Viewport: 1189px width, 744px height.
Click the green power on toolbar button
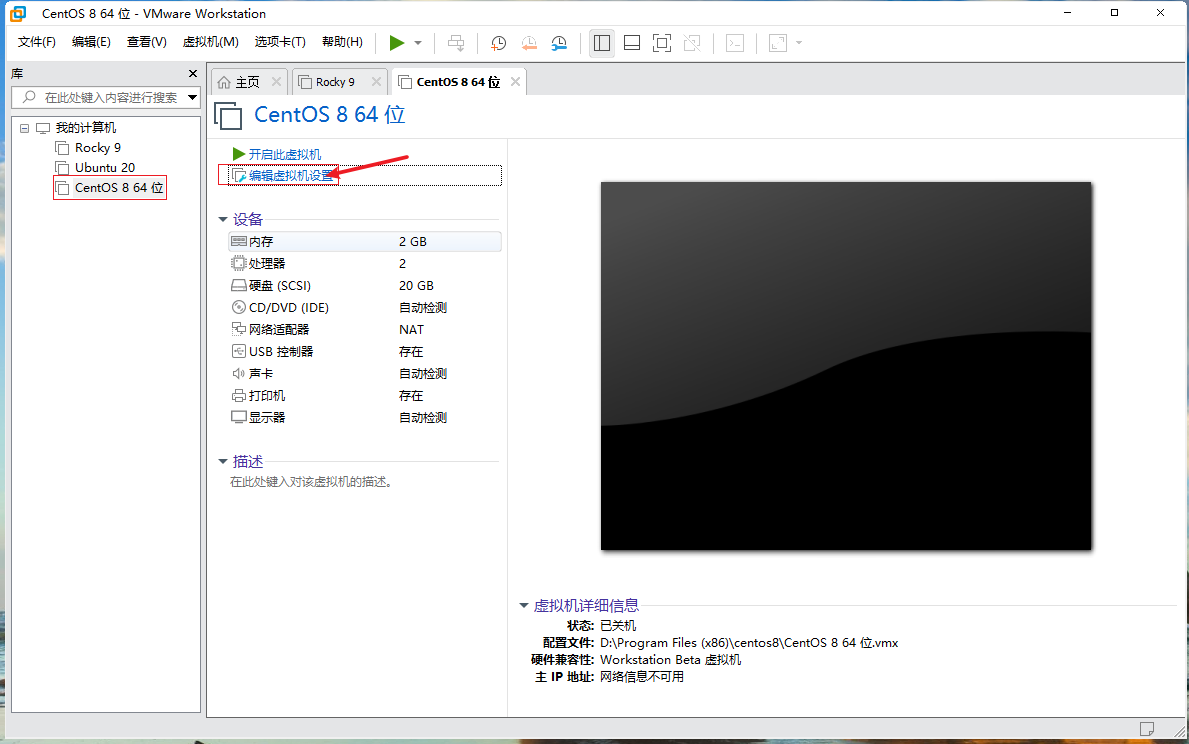click(x=397, y=43)
